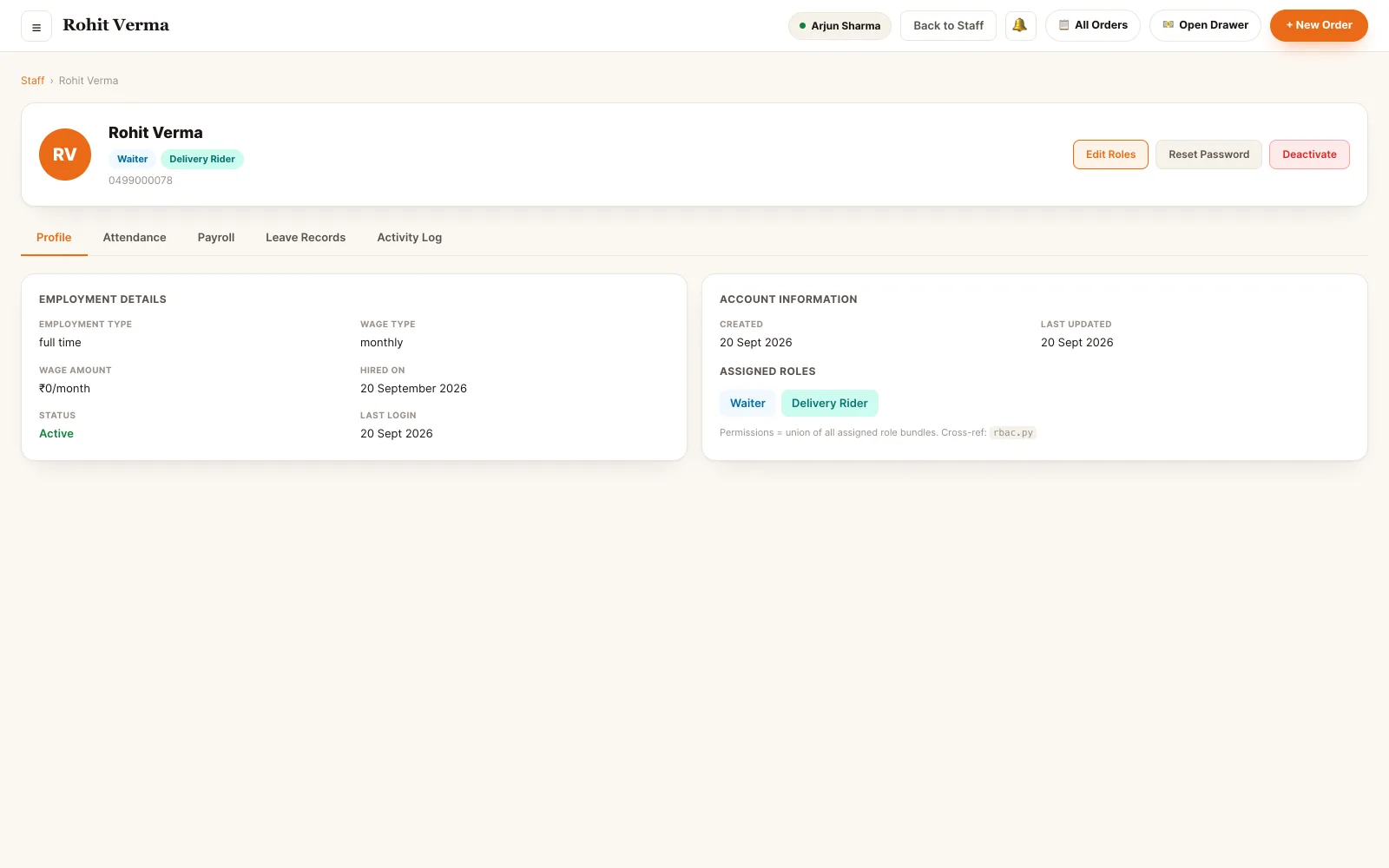Click the 'monthly' wage type value
The image size is (1389, 868).
click(x=381, y=343)
